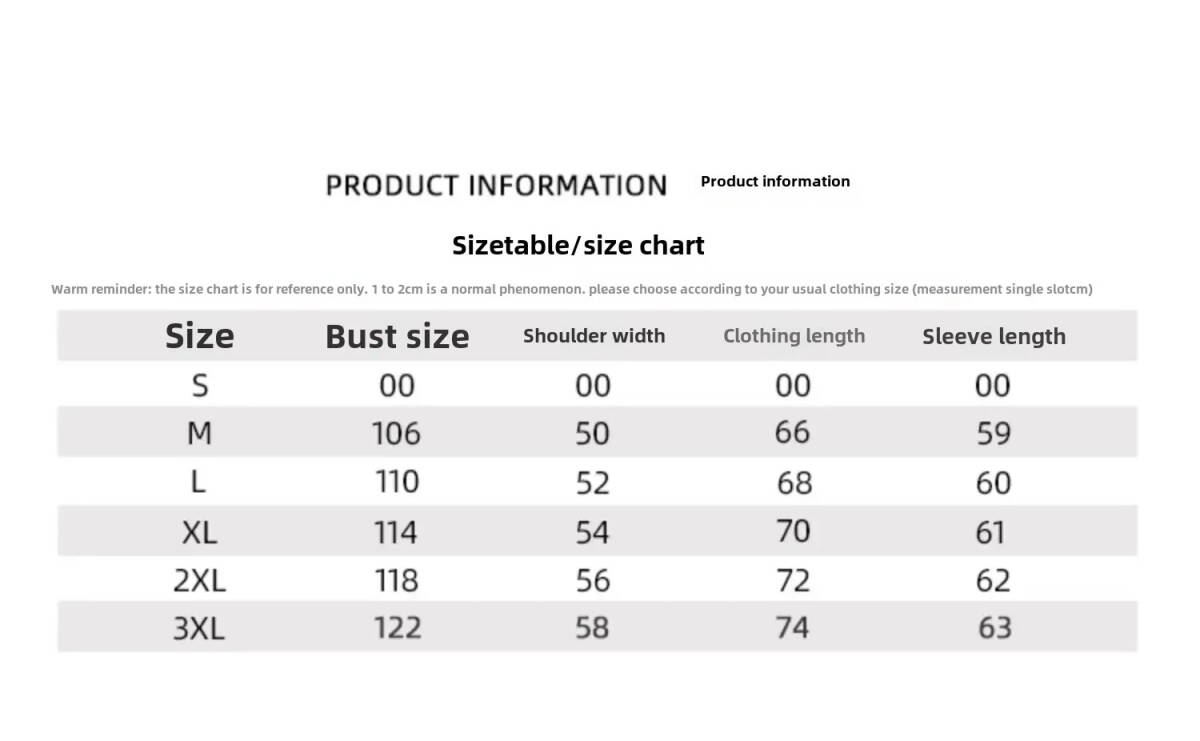The height and width of the screenshot is (741, 1200).
Task: Click the small bold Product information label
Action: [775, 181]
